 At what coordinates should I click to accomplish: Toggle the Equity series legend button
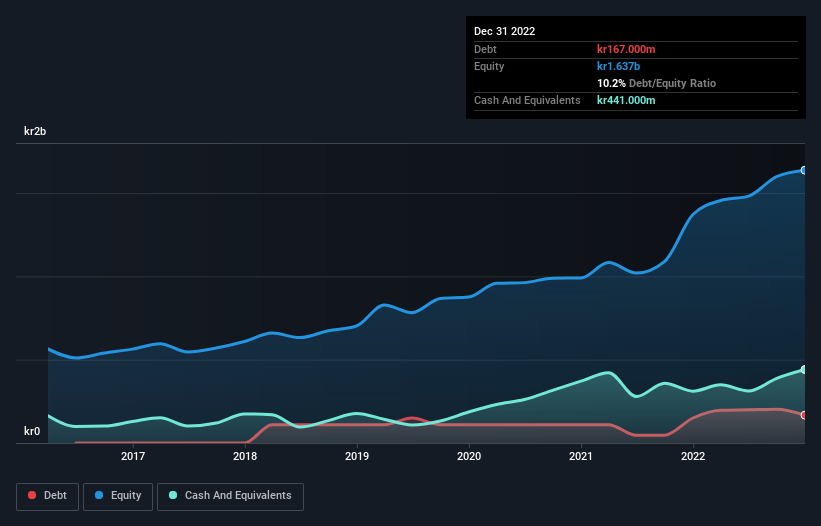click(118, 496)
